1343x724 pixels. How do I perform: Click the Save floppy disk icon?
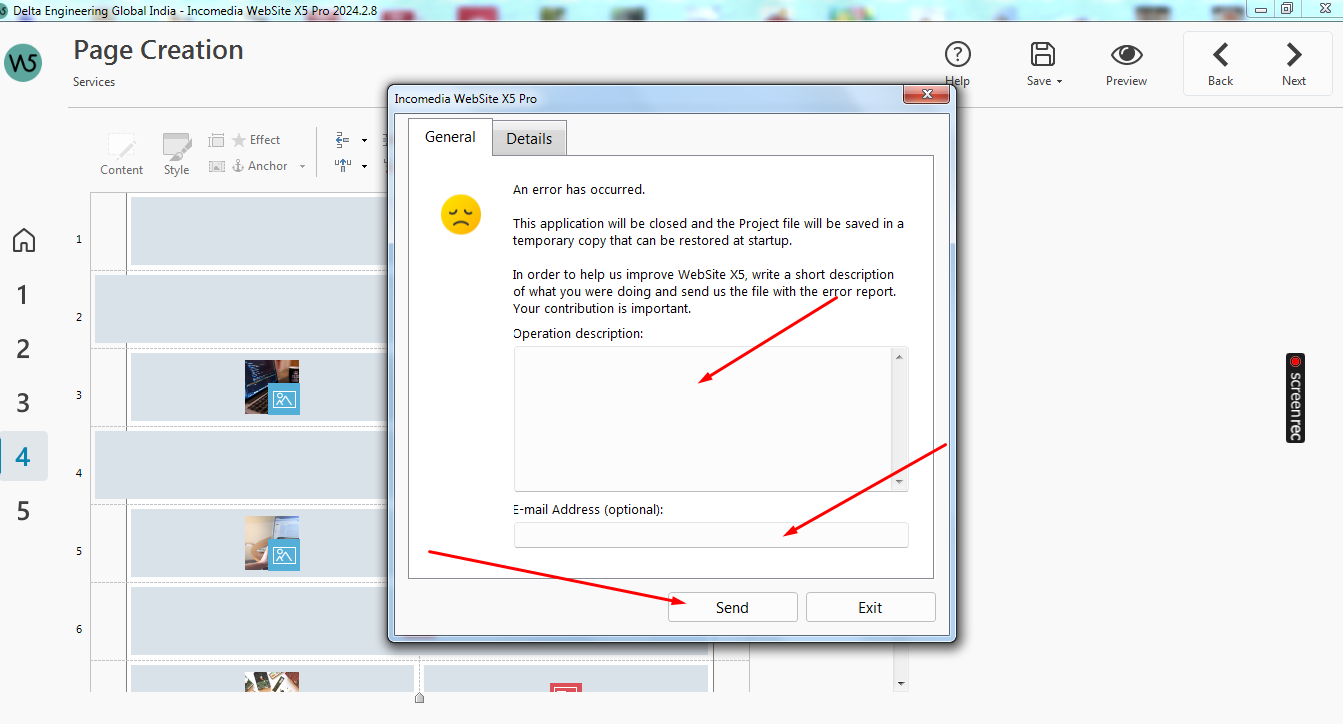point(1043,55)
